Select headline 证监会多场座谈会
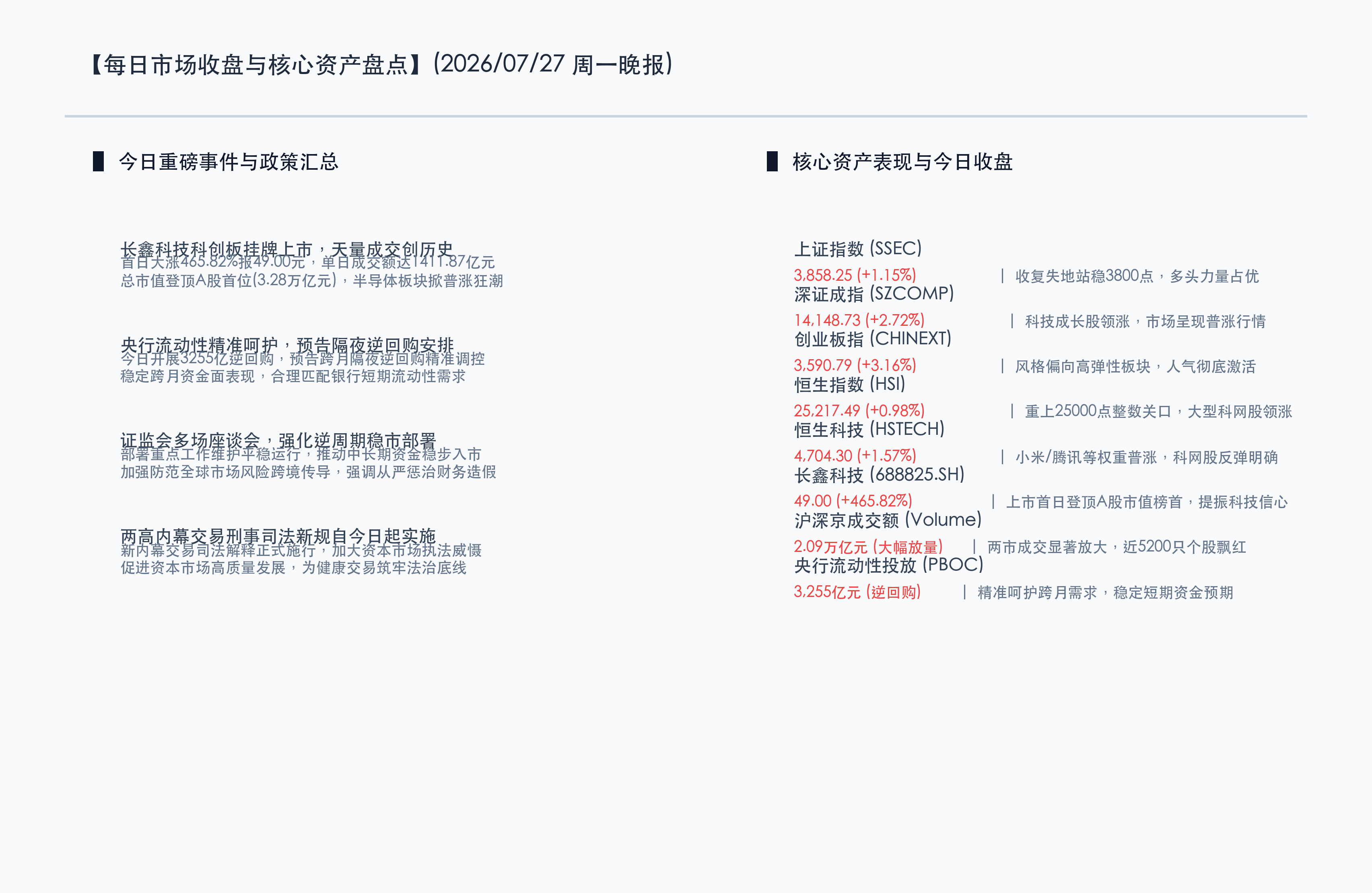The height and width of the screenshot is (893, 1372). click(190, 440)
